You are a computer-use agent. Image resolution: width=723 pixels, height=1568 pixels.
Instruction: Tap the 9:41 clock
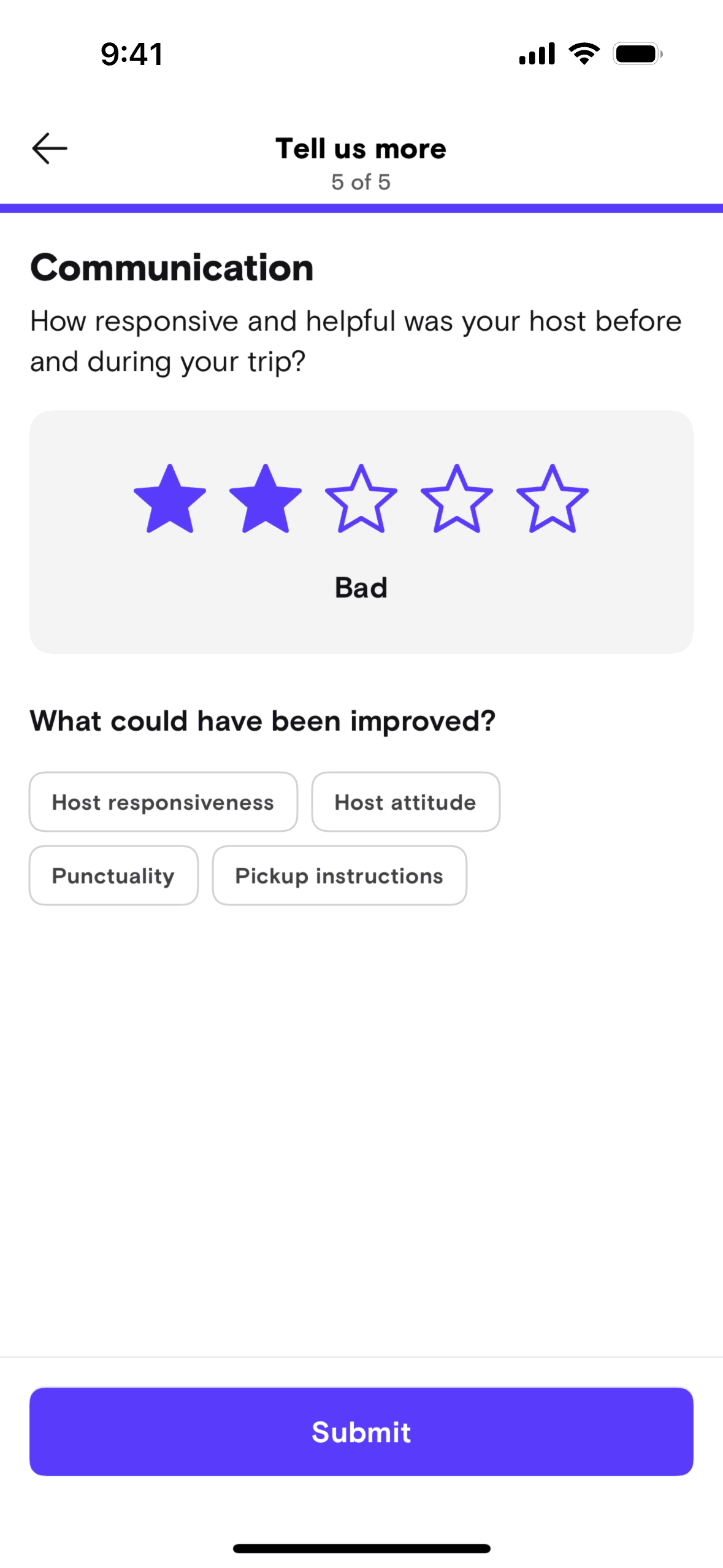coord(132,54)
